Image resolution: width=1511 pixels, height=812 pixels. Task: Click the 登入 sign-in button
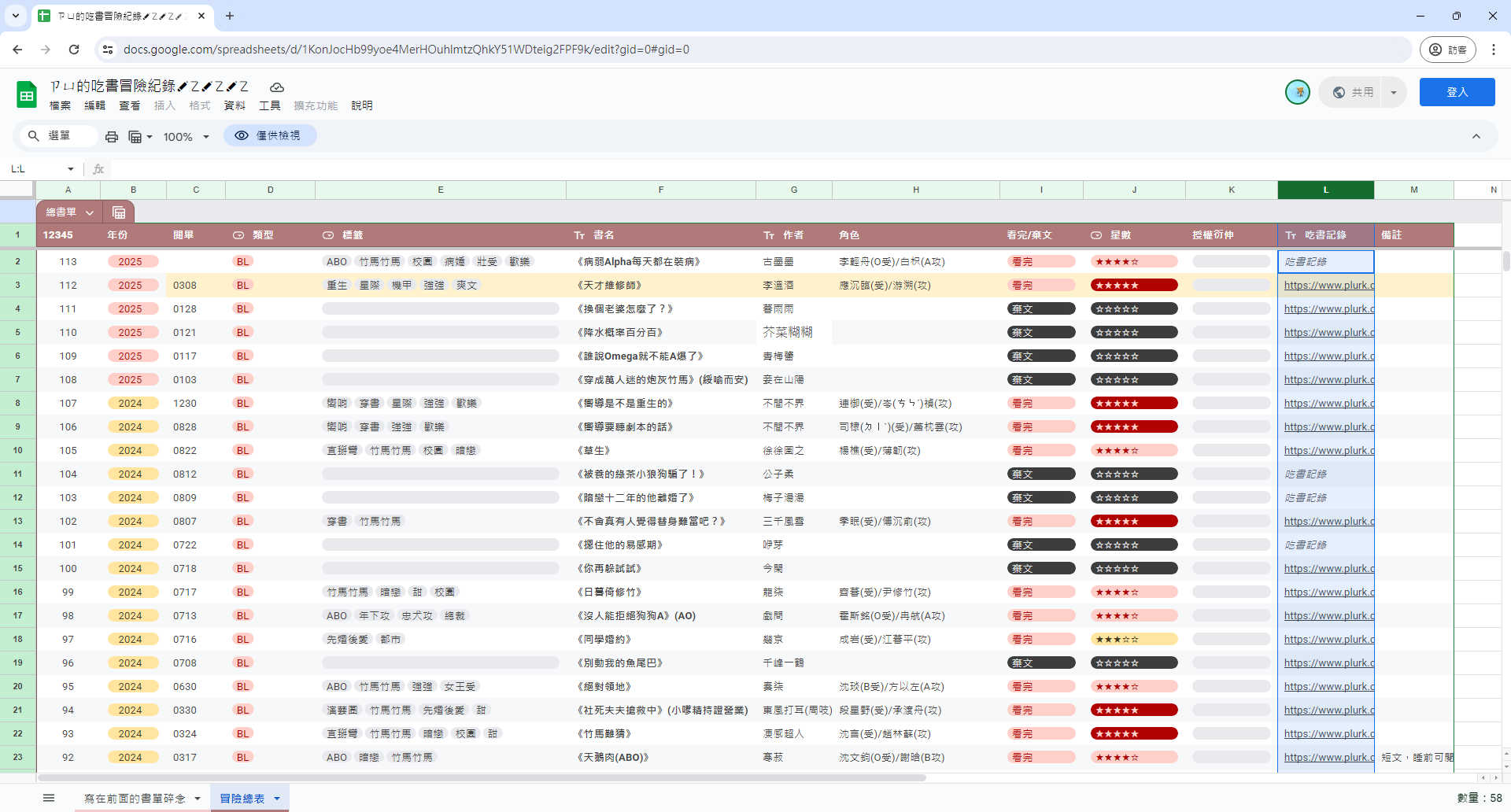(1457, 92)
